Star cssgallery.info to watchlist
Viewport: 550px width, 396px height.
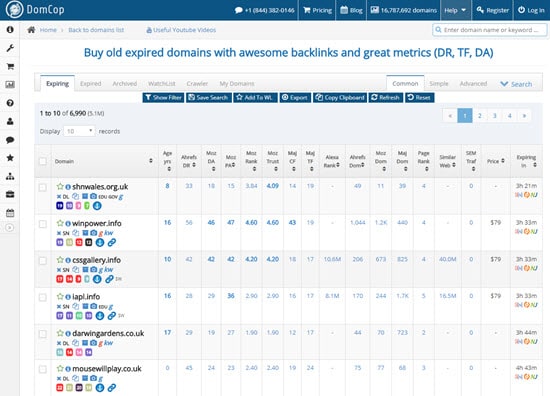click(x=60, y=260)
